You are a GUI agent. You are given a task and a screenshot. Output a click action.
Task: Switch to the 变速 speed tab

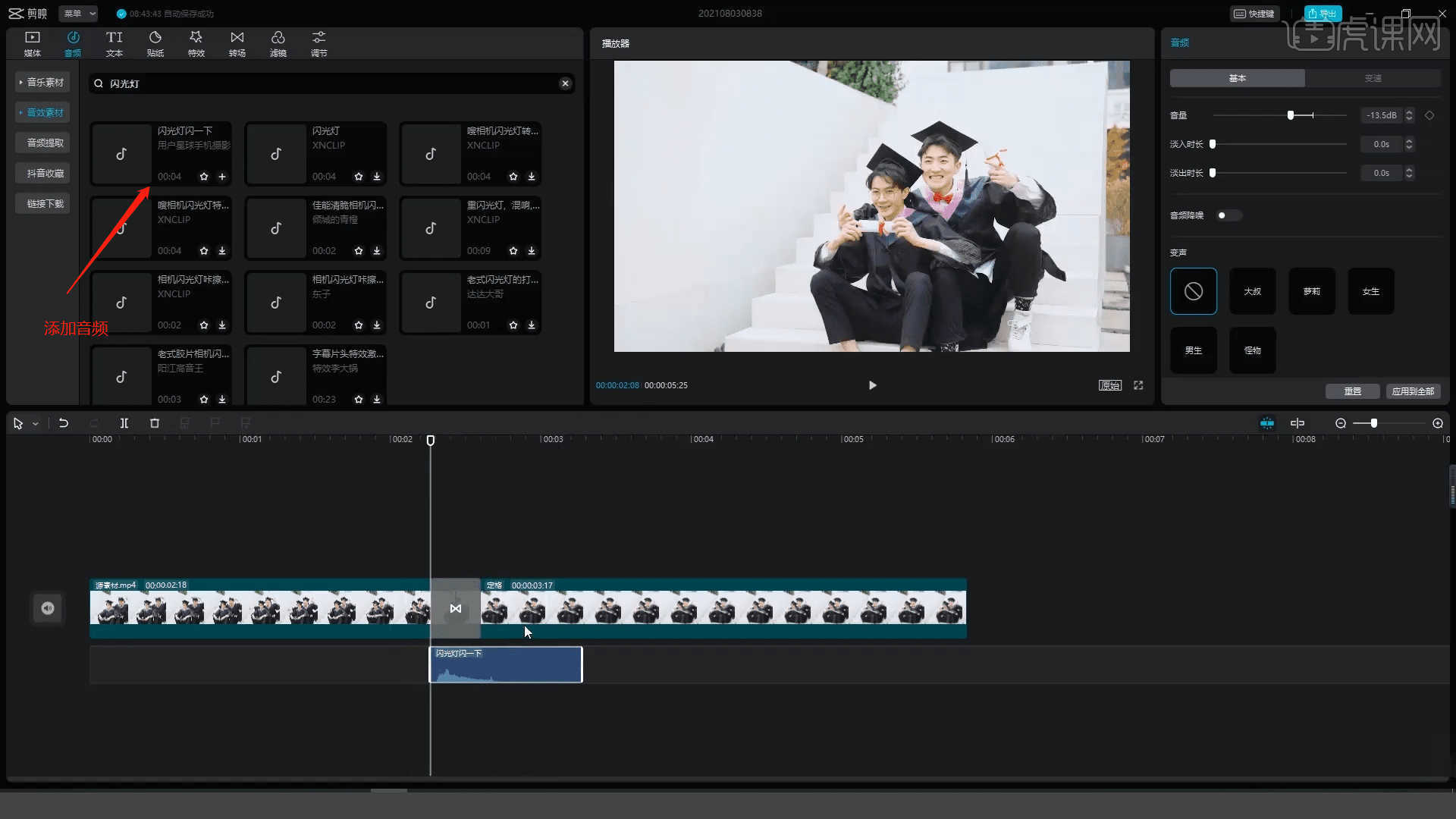[x=1373, y=78]
